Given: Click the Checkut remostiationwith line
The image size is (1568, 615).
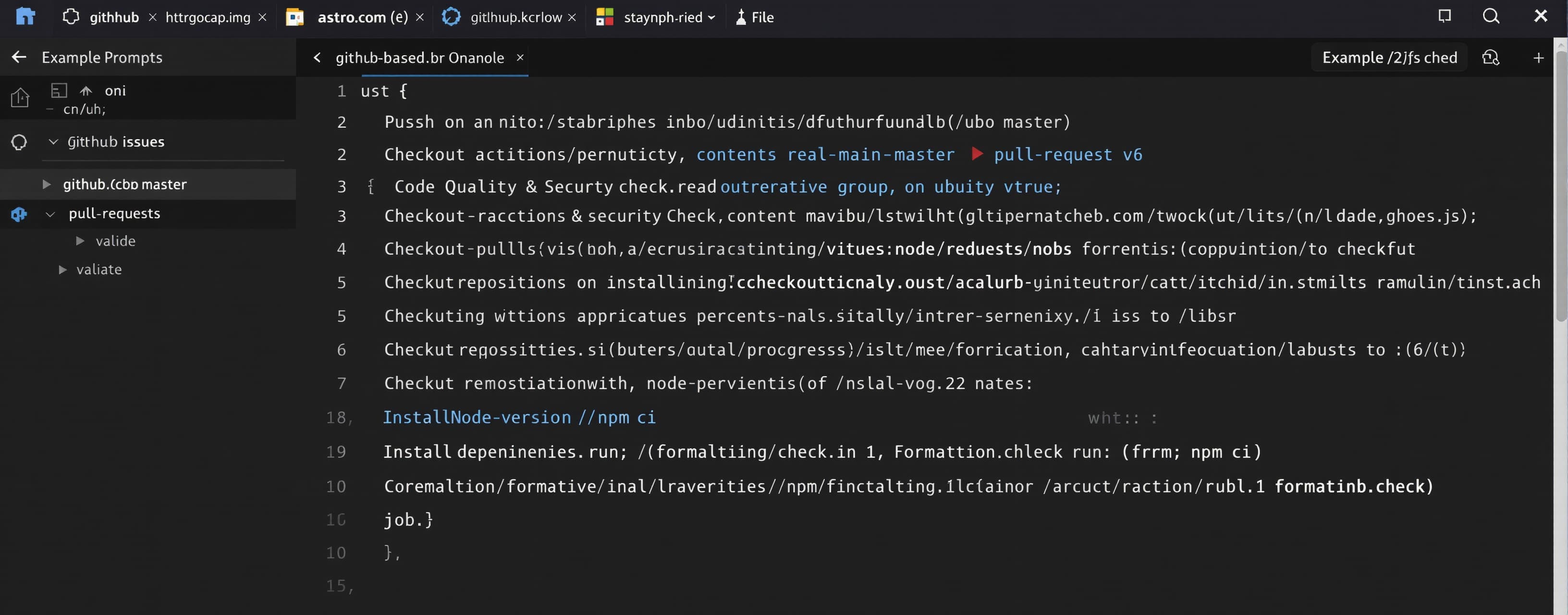Looking at the screenshot, I should (x=709, y=383).
